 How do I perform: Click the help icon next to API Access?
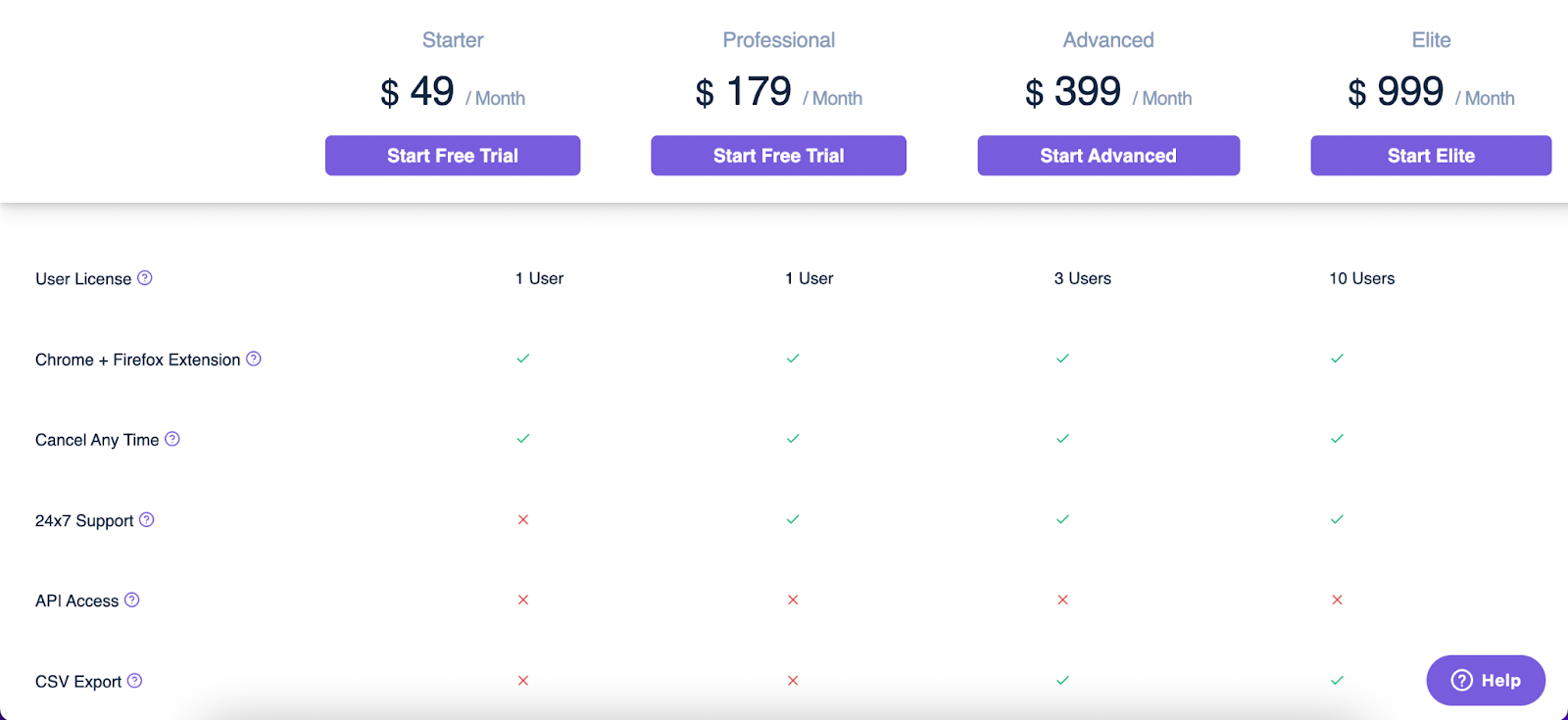click(132, 600)
